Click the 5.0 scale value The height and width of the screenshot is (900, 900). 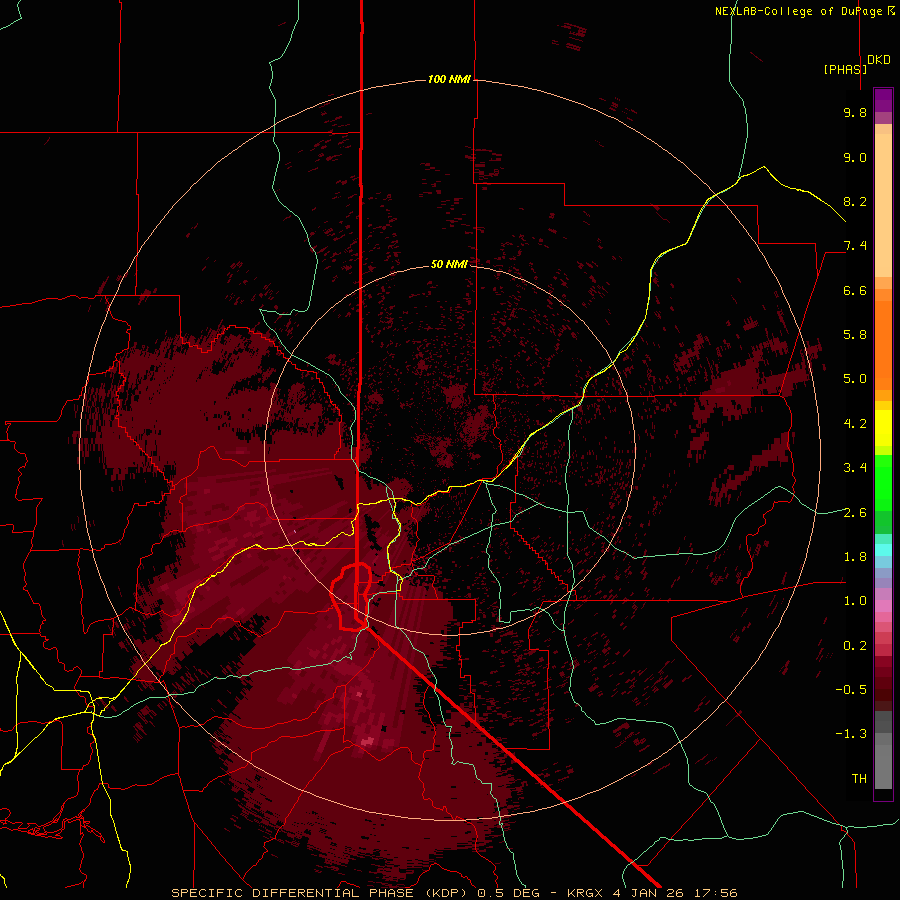pos(855,379)
